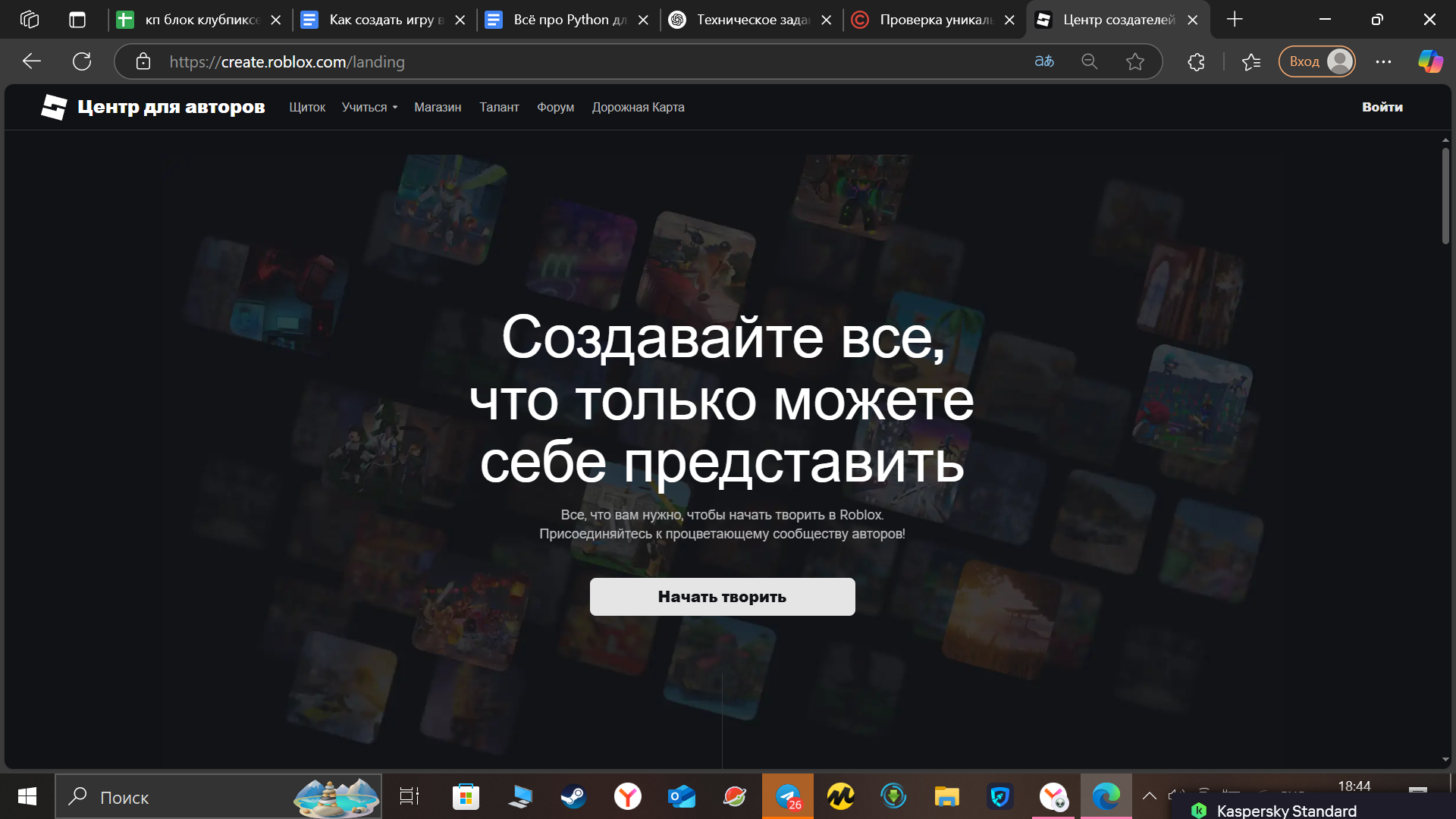This screenshot has height=819, width=1456.
Task: Open the 'Дорожная Карта' navigation item
Action: 638,107
